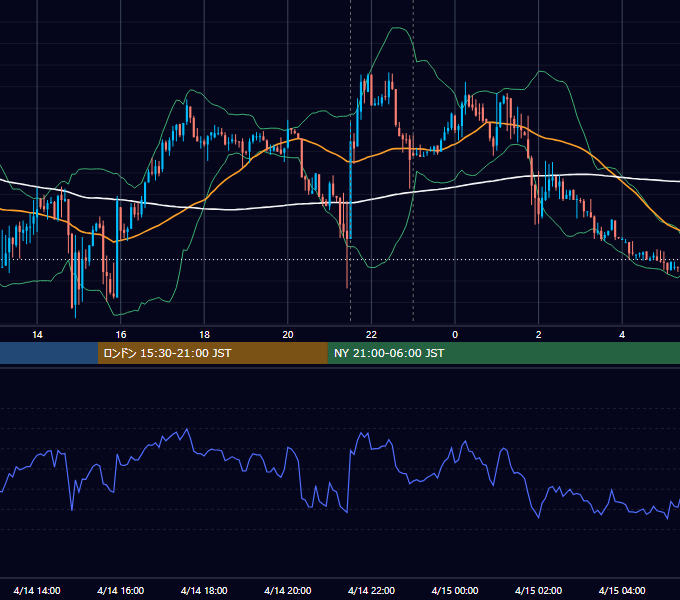Click the 4/15 02:00 oscillator time label

coord(538,590)
